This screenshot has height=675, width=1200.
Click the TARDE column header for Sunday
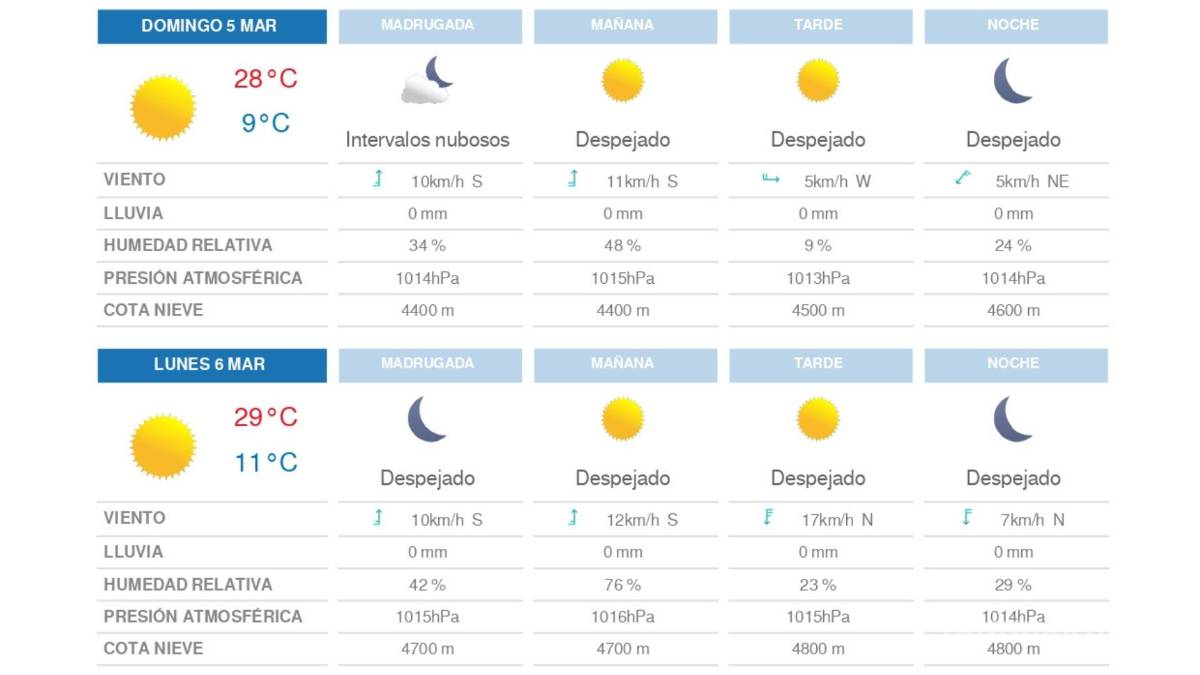[x=820, y=26]
